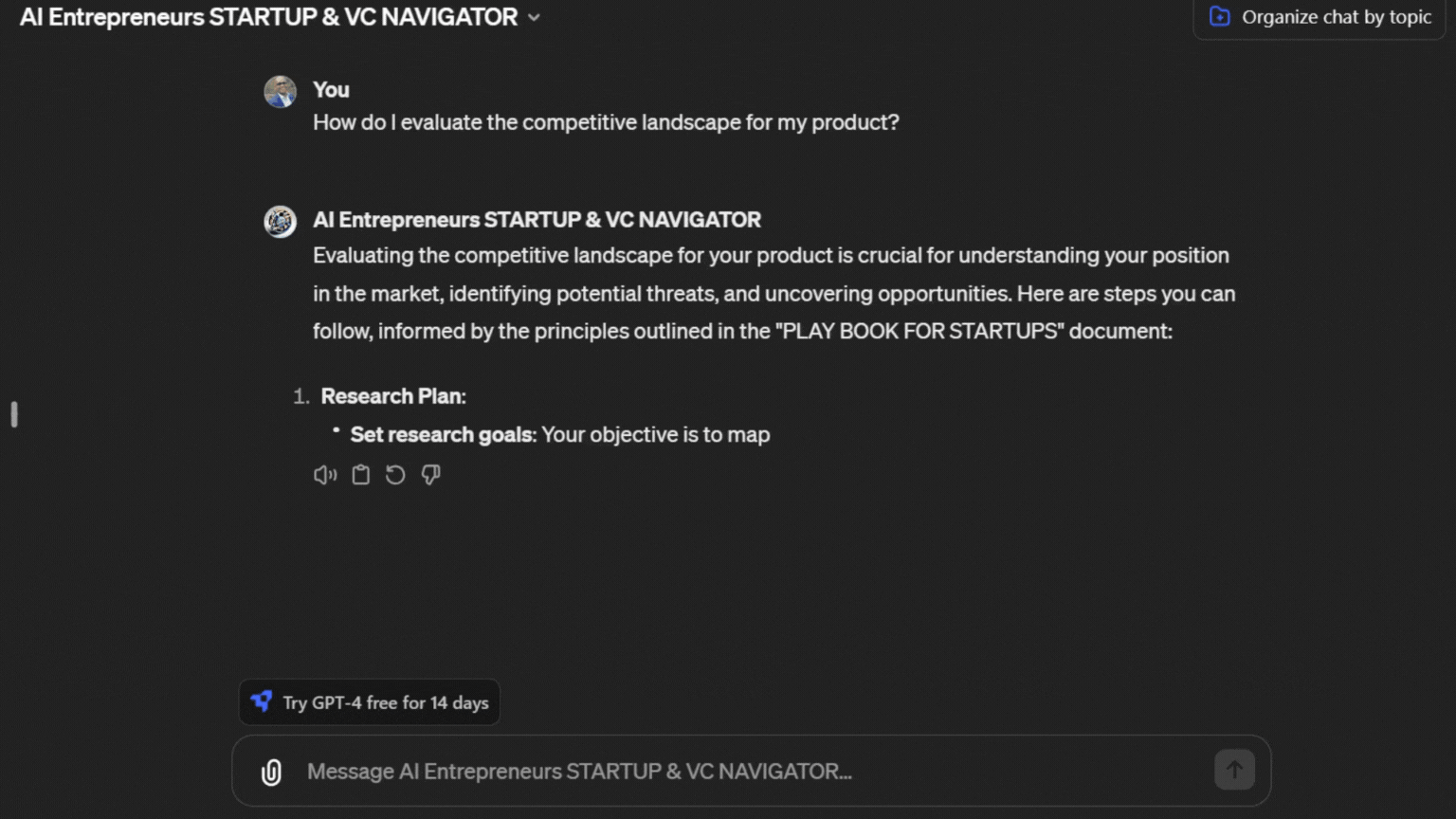Open the AI Entrepreneurs STARTUP & VC NAVIGATOR header menu
The image size is (1456, 819).
click(x=268, y=17)
